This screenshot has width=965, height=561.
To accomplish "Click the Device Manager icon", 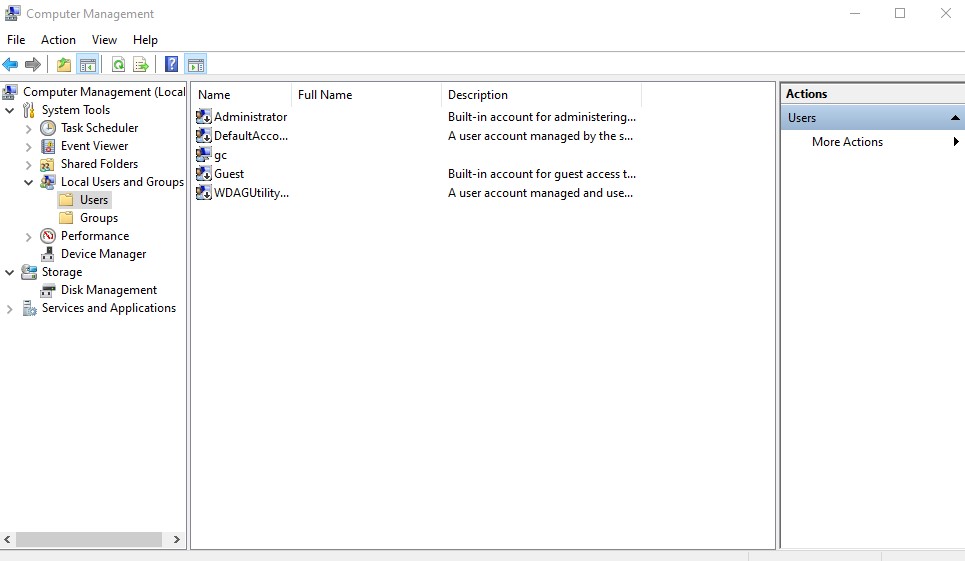I will tap(47, 254).
